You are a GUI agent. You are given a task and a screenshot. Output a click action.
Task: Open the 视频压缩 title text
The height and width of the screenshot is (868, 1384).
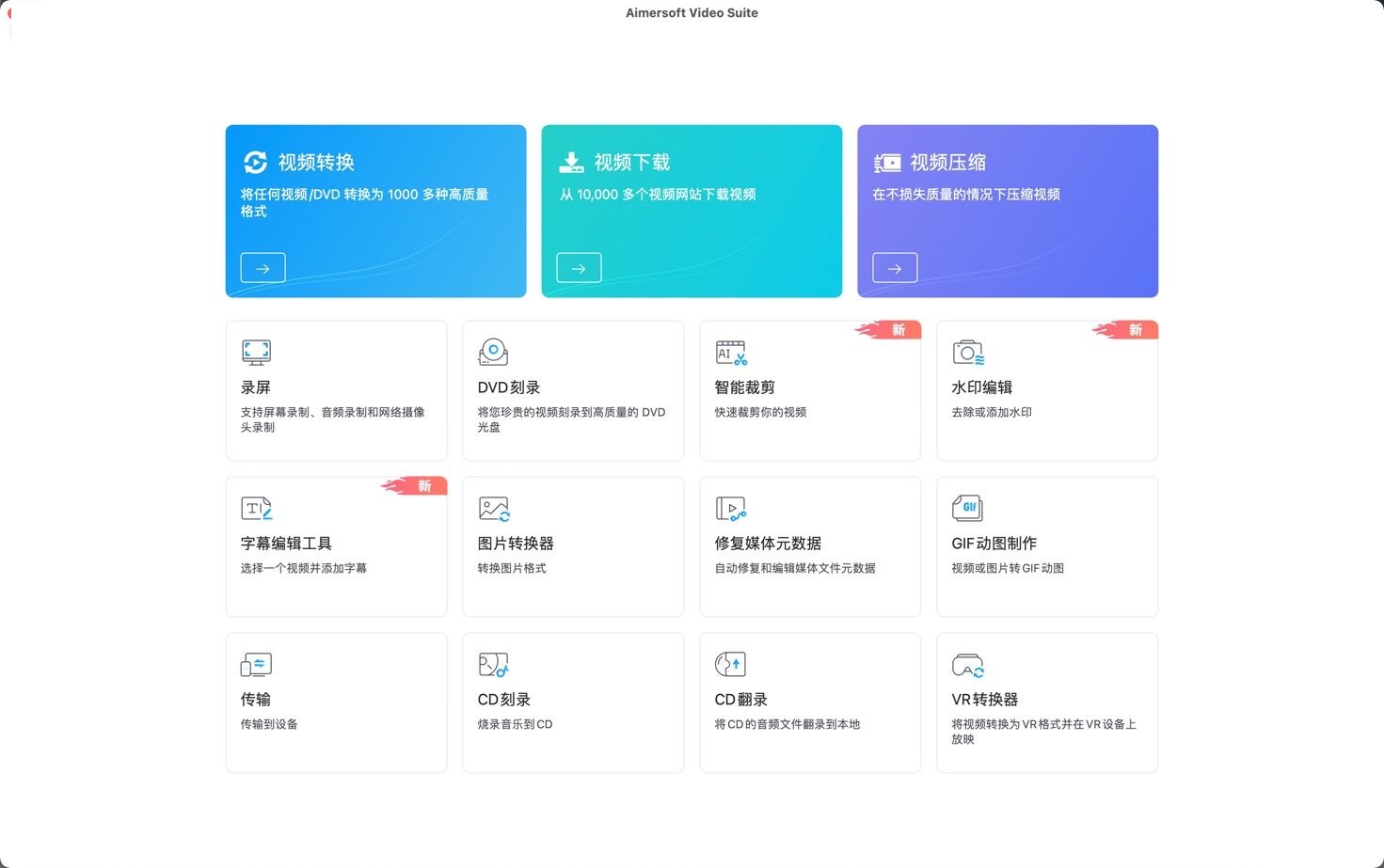[948, 163]
